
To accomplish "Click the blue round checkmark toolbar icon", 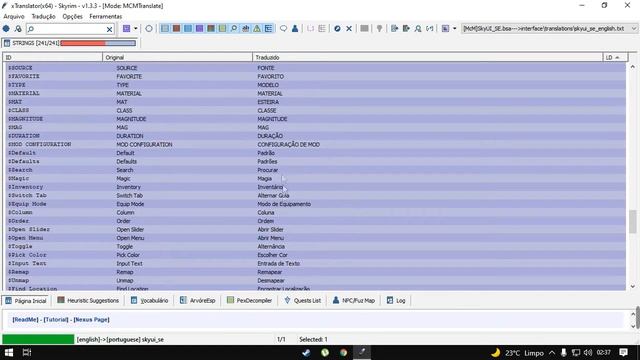I will (337, 29).
